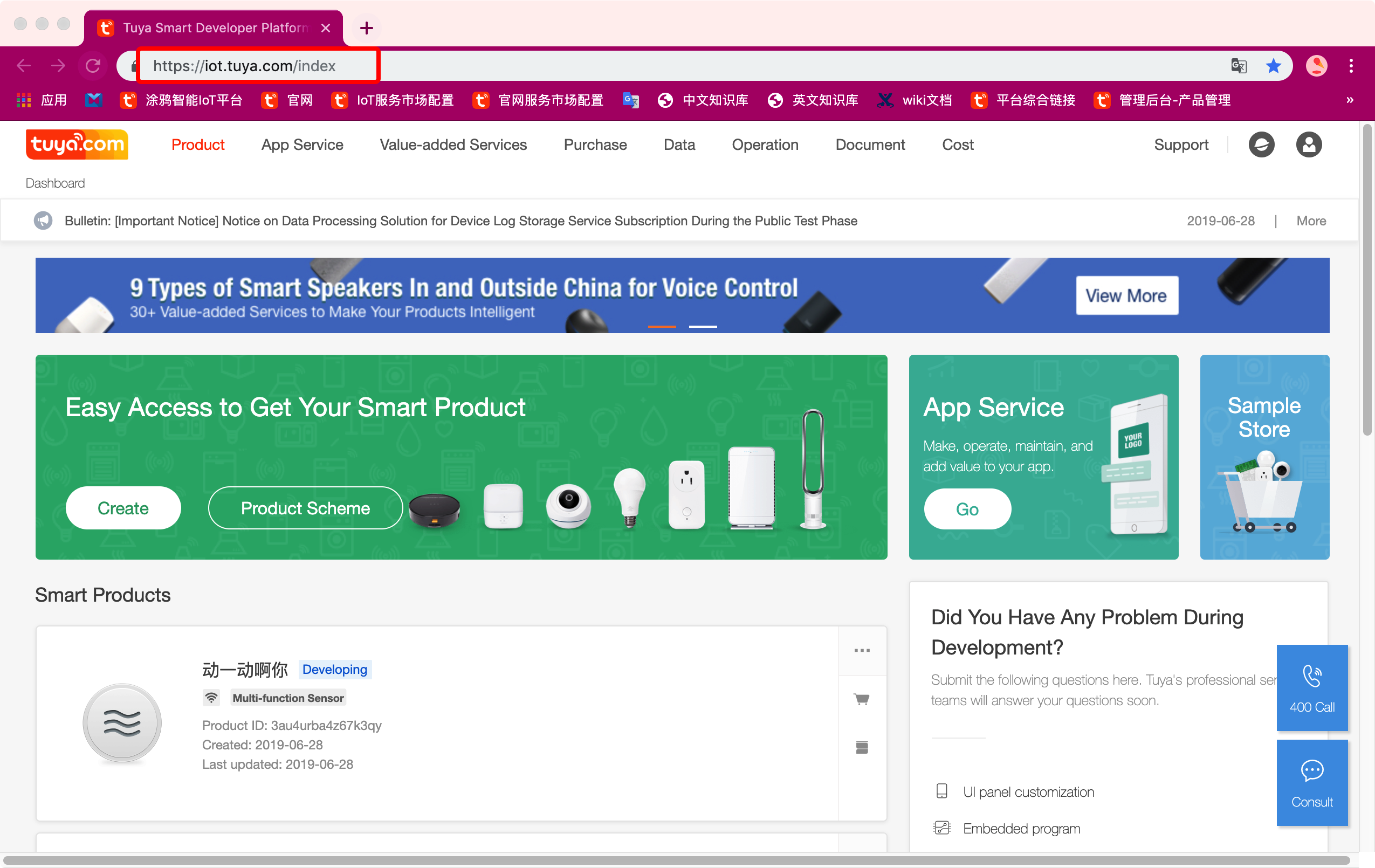The image size is (1375, 868).
Task: Open the 涂鸦智能IoT平台 bookmark
Action: point(182,100)
